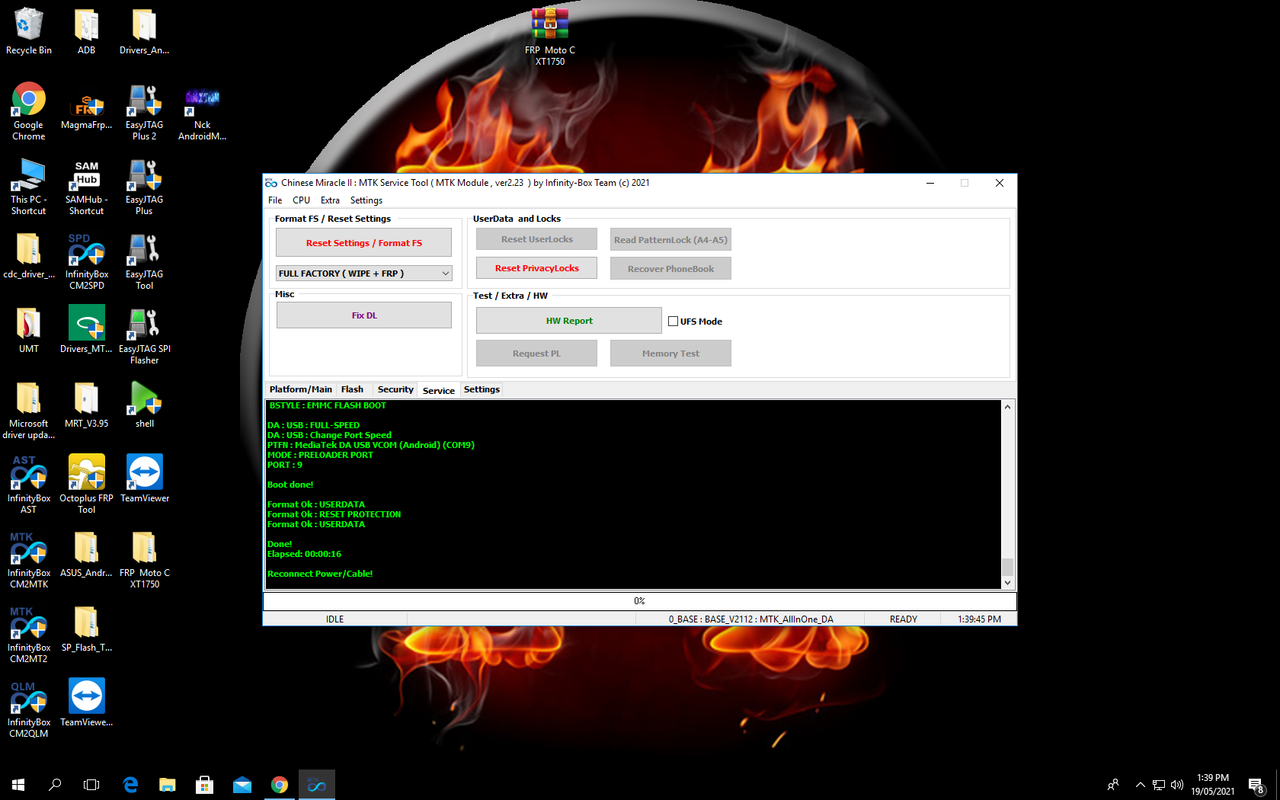Select the cdc_driver folder icon

tap(29, 256)
